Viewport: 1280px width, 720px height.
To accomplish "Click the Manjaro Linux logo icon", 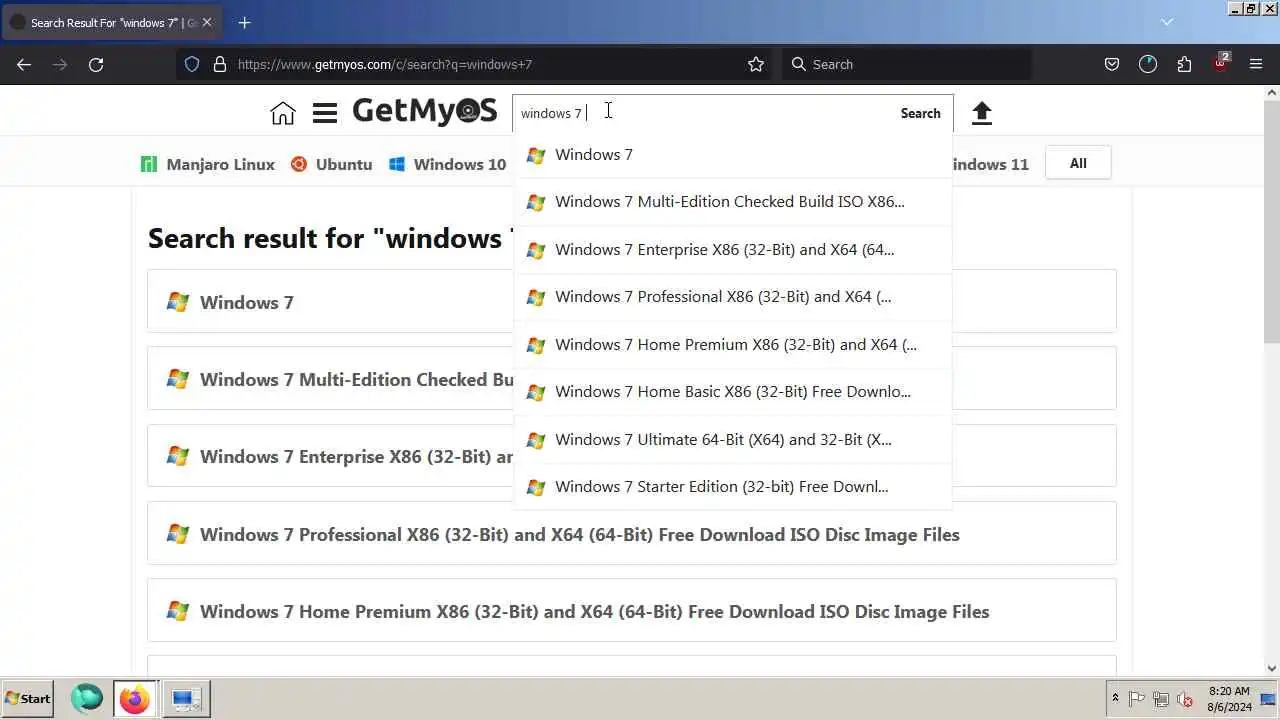I will point(149,164).
